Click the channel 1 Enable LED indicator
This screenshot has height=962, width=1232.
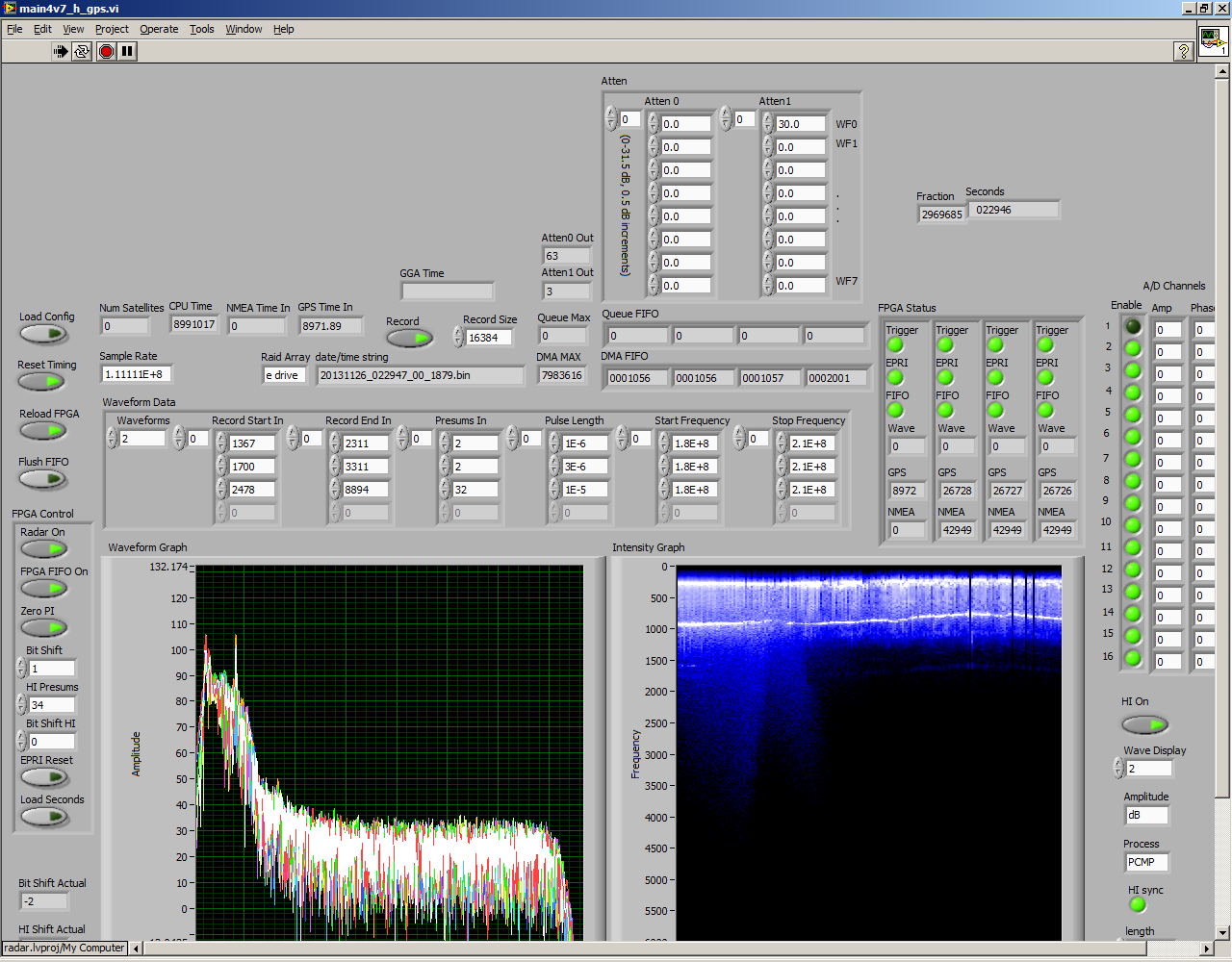[1133, 326]
